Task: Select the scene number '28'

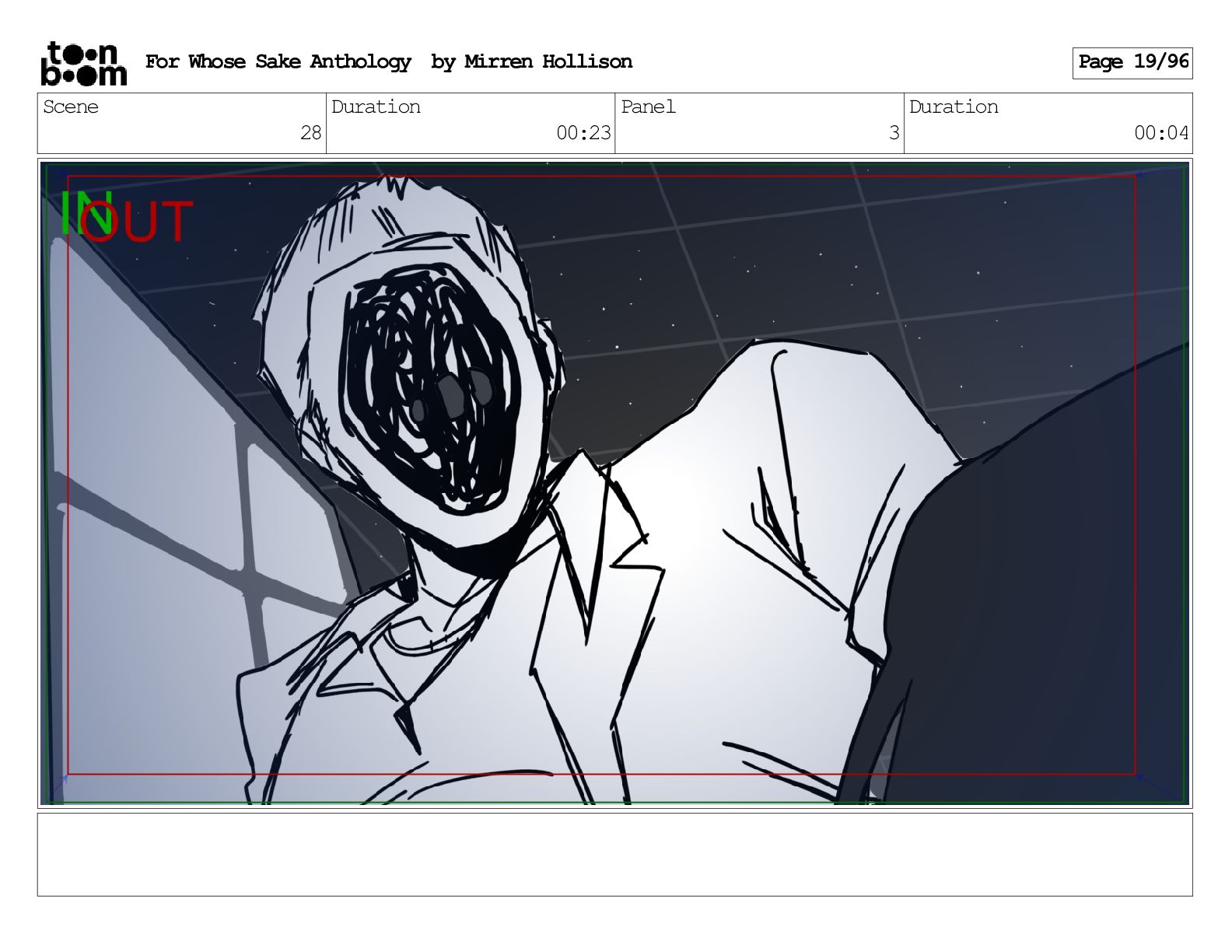Action: tap(310, 133)
